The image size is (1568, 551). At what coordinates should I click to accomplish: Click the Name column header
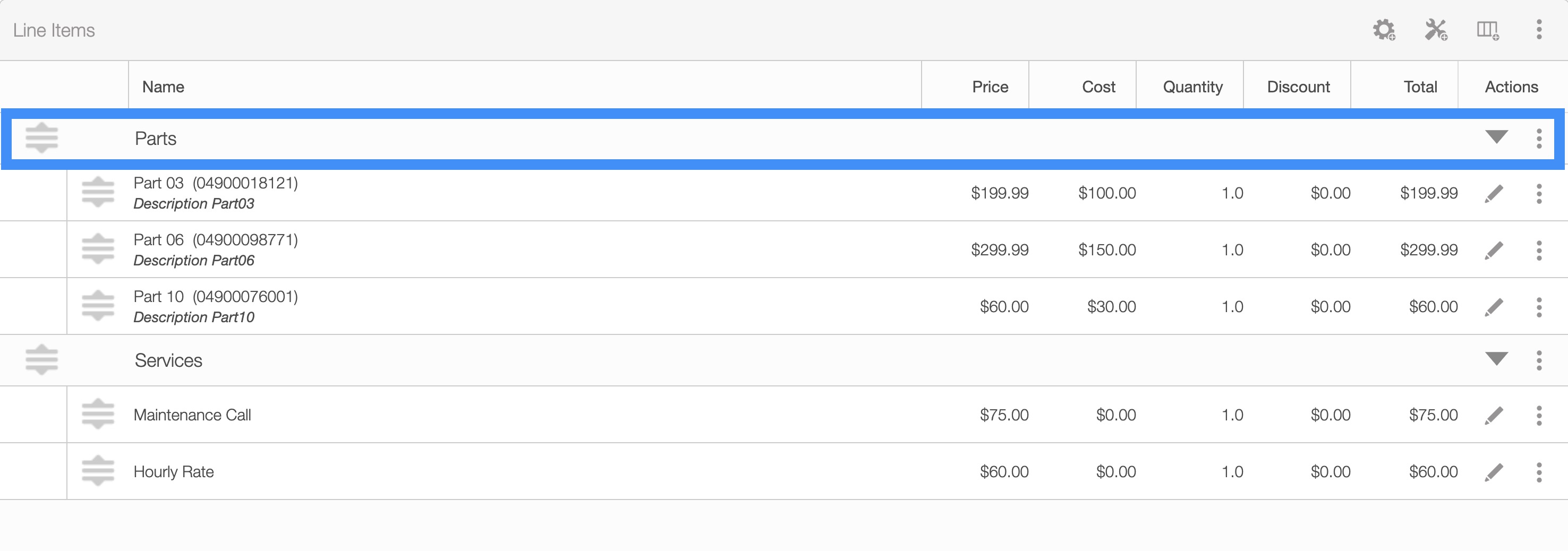tap(163, 87)
